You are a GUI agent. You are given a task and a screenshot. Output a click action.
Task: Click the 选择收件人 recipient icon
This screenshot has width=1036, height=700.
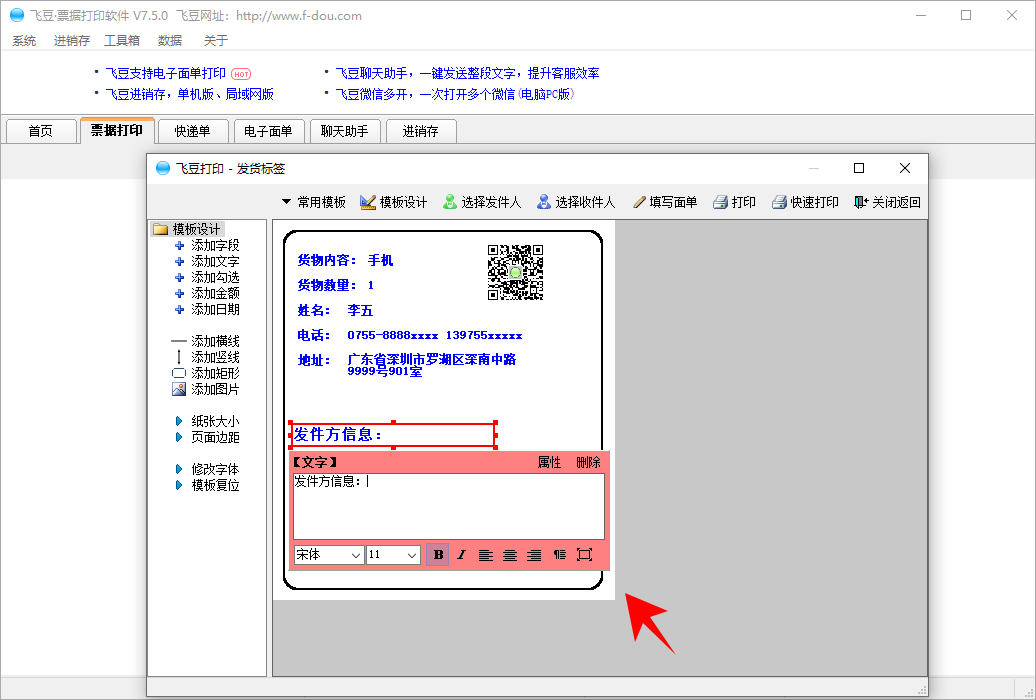tap(544, 202)
